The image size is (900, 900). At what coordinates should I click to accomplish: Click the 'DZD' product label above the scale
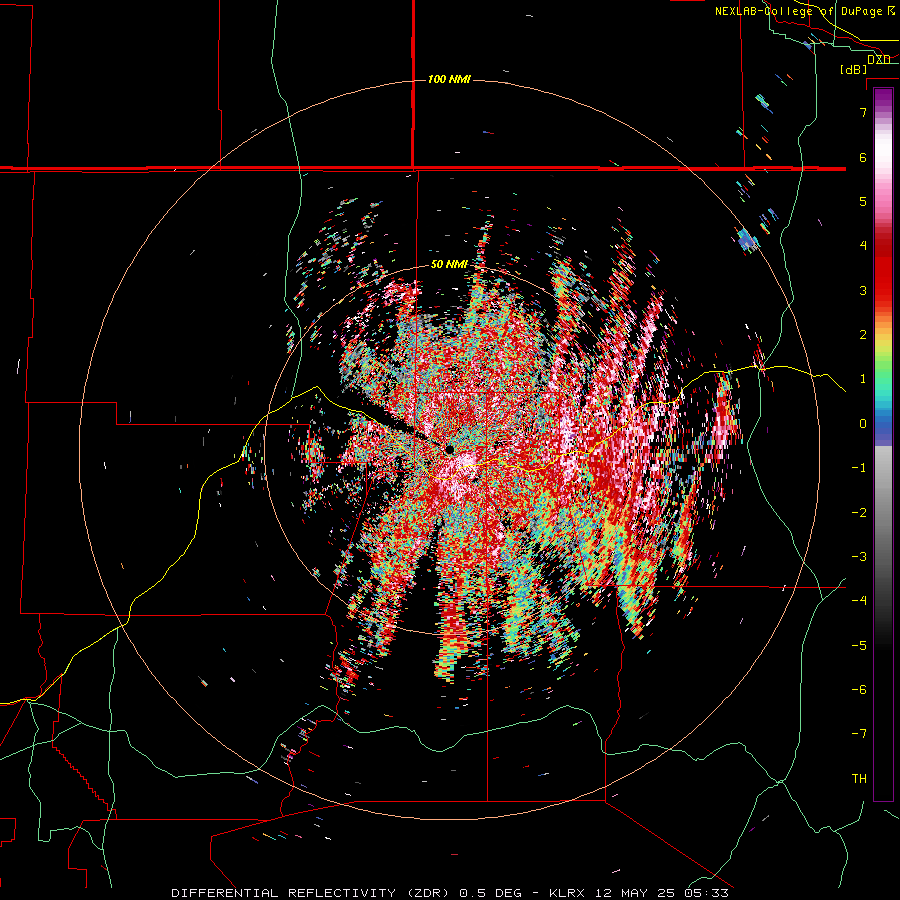tap(879, 60)
